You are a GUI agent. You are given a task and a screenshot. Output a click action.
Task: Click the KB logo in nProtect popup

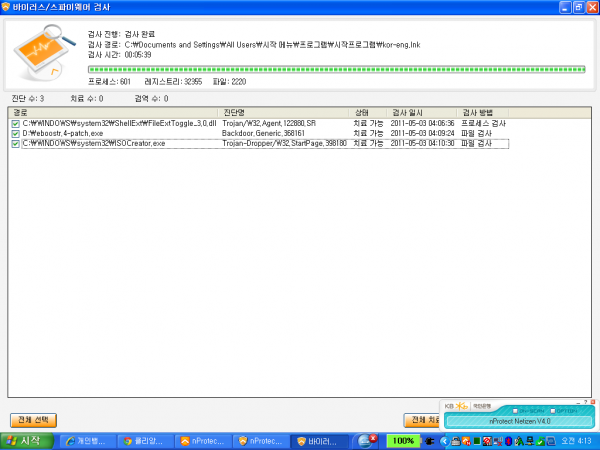(x=456, y=406)
